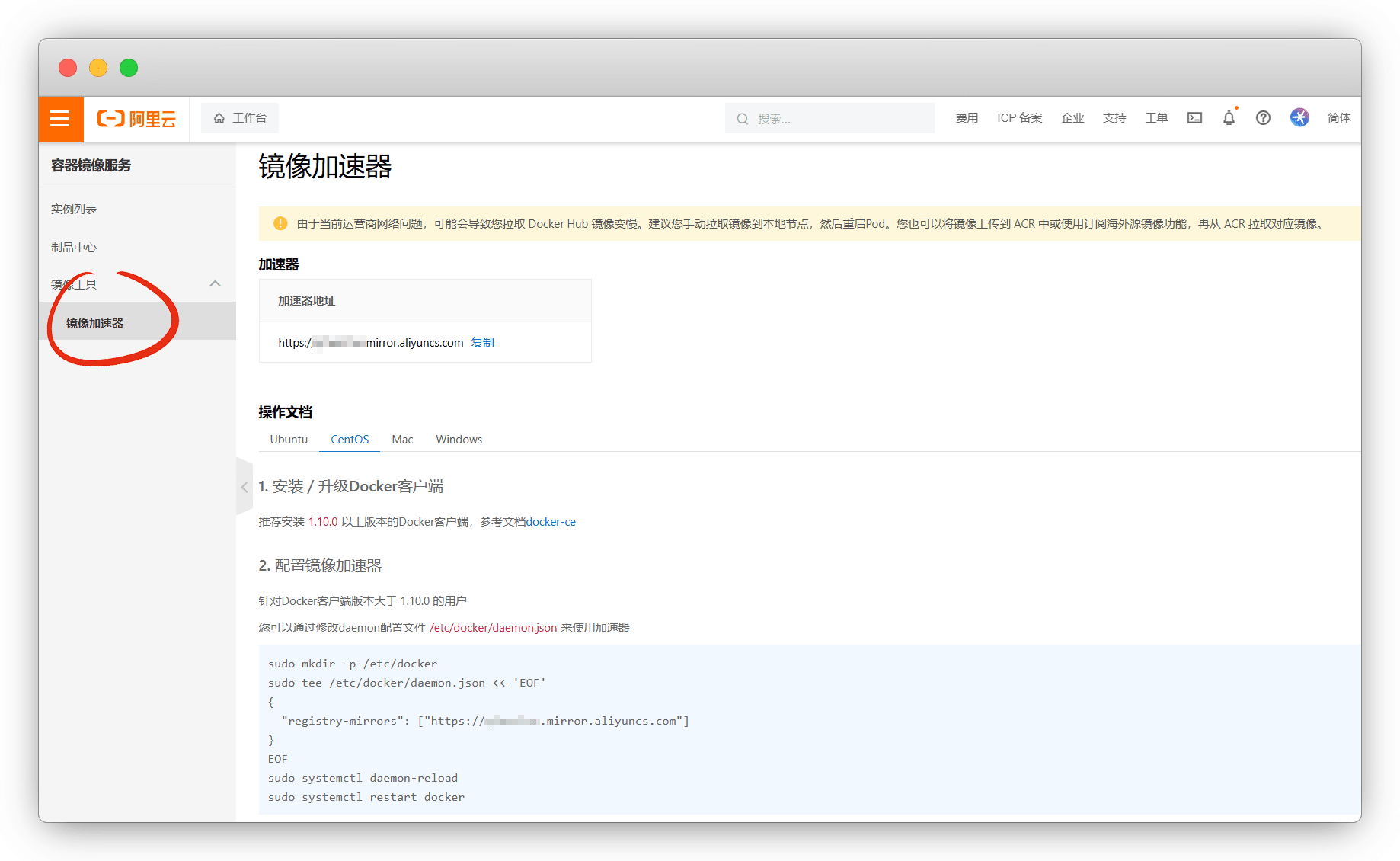Open the docker-ce documentation link
The height and width of the screenshot is (861, 1400).
[x=551, y=522]
